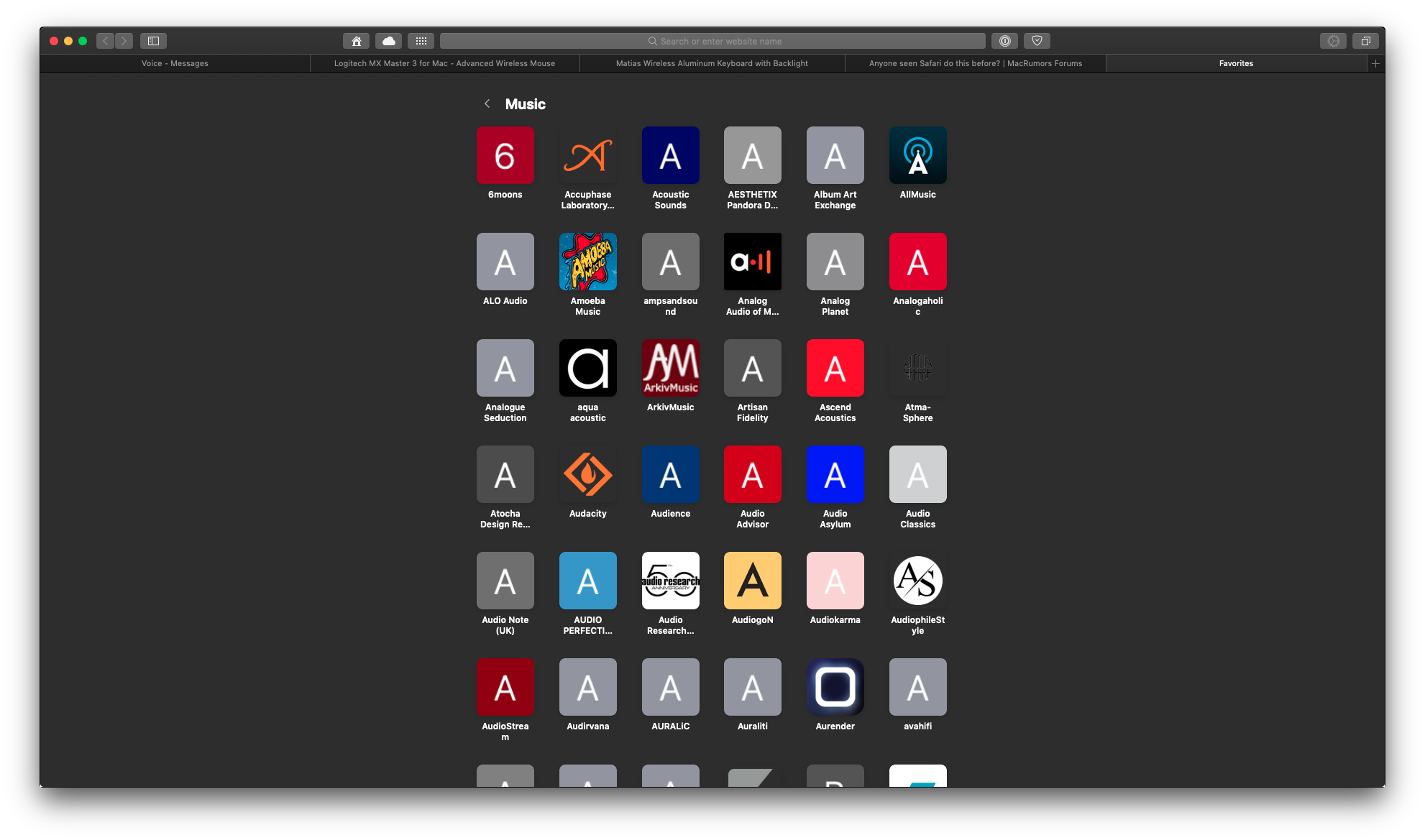The height and width of the screenshot is (840, 1425).
Task: Open the AURALiC favorite
Action: (670, 687)
